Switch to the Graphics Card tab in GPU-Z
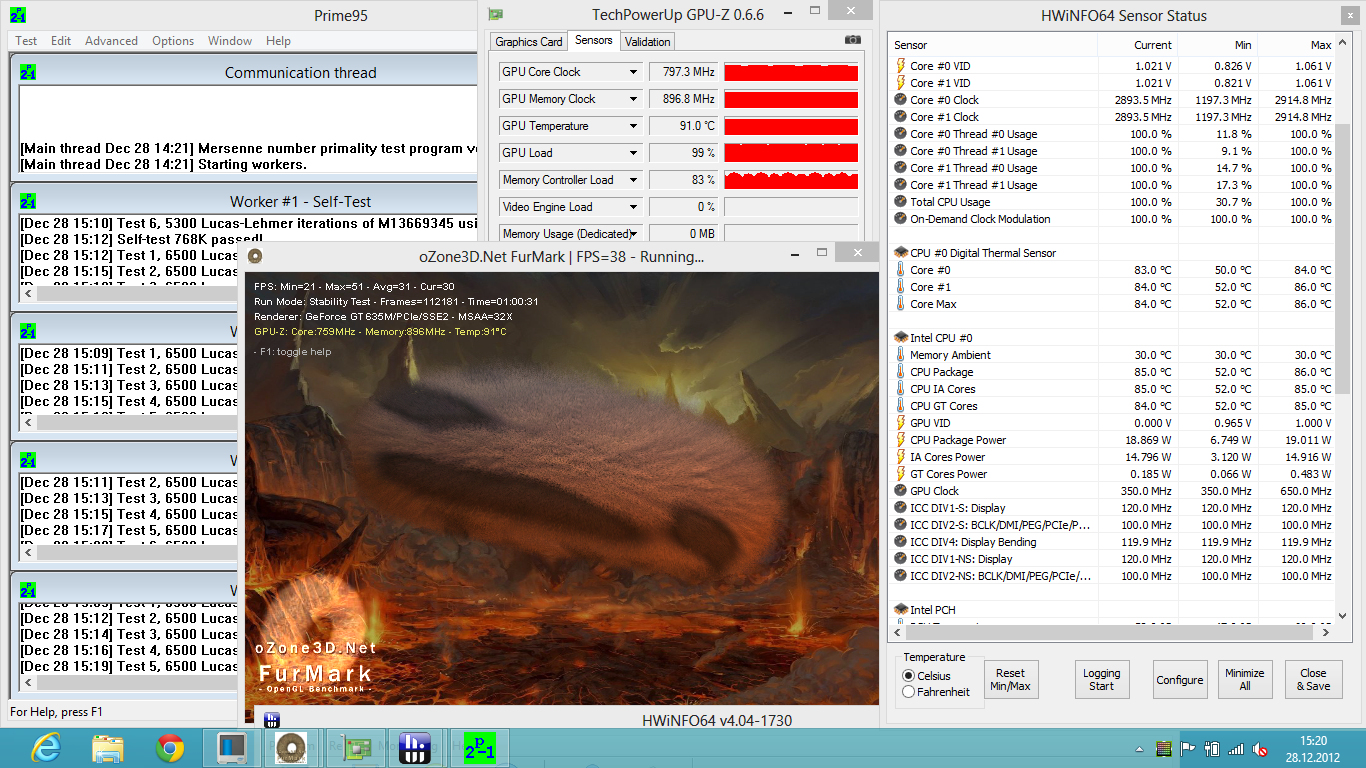 (529, 42)
